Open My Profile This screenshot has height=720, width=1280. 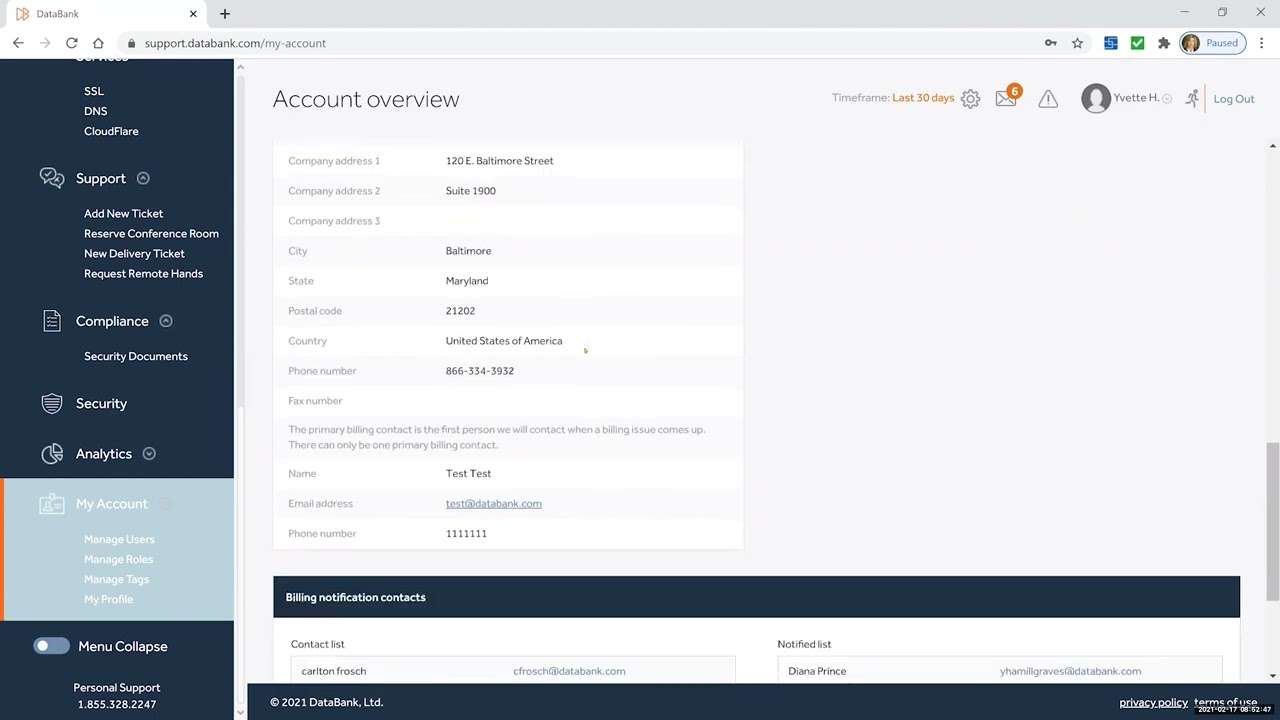tap(108, 599)
